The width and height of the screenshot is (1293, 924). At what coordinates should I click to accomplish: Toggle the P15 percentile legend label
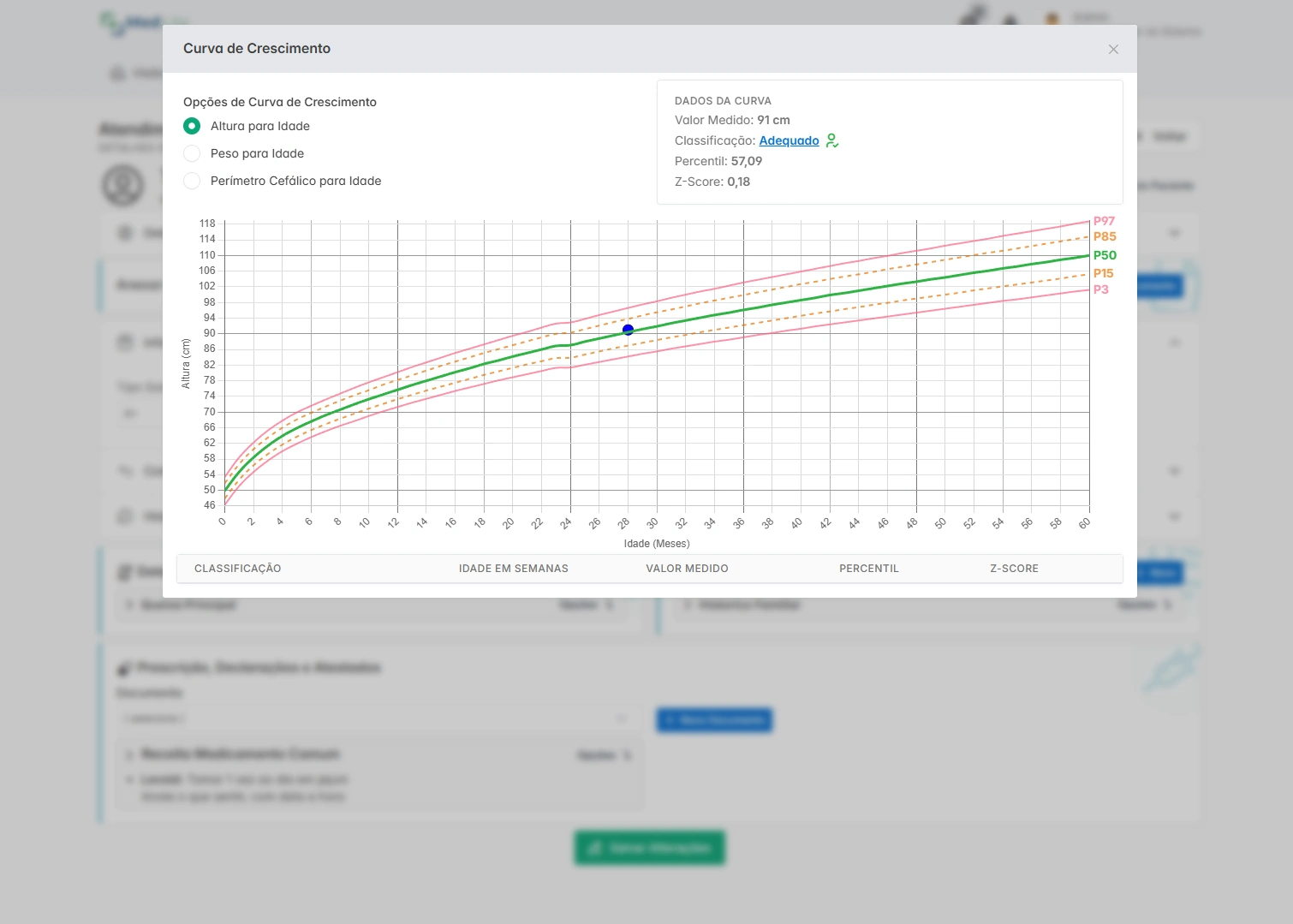(1103, 273)
